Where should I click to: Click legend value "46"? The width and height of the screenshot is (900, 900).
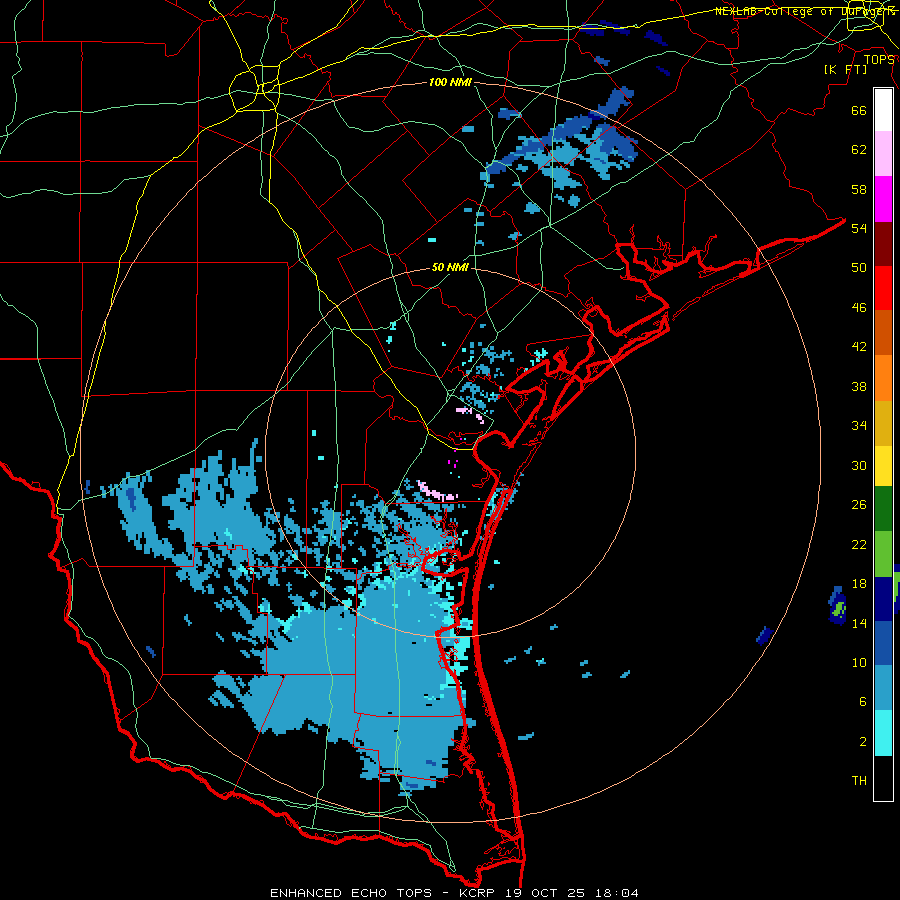pos(859,308)
